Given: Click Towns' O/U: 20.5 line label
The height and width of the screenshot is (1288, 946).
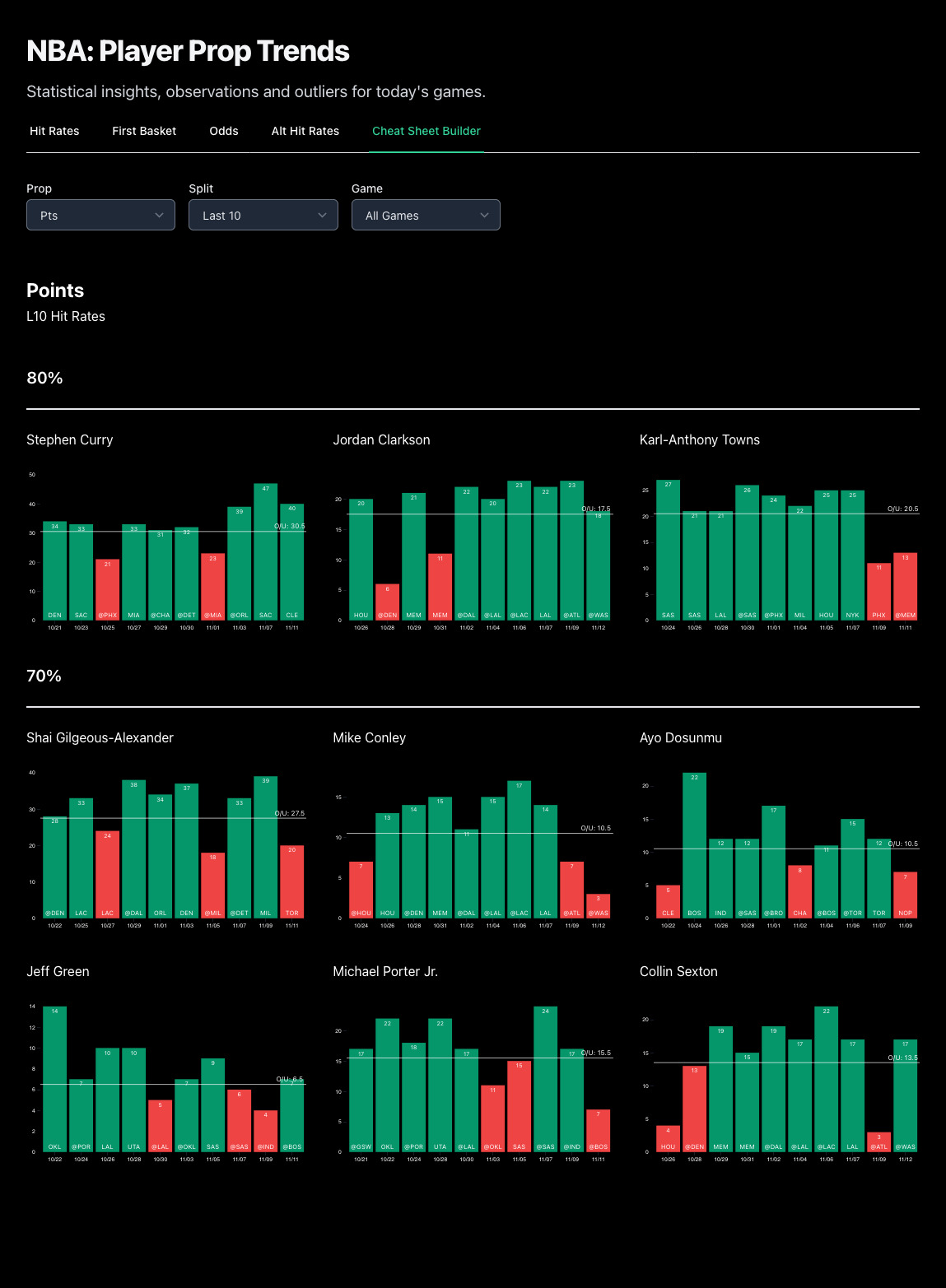Looking at the screenshot, I should 903,509.
